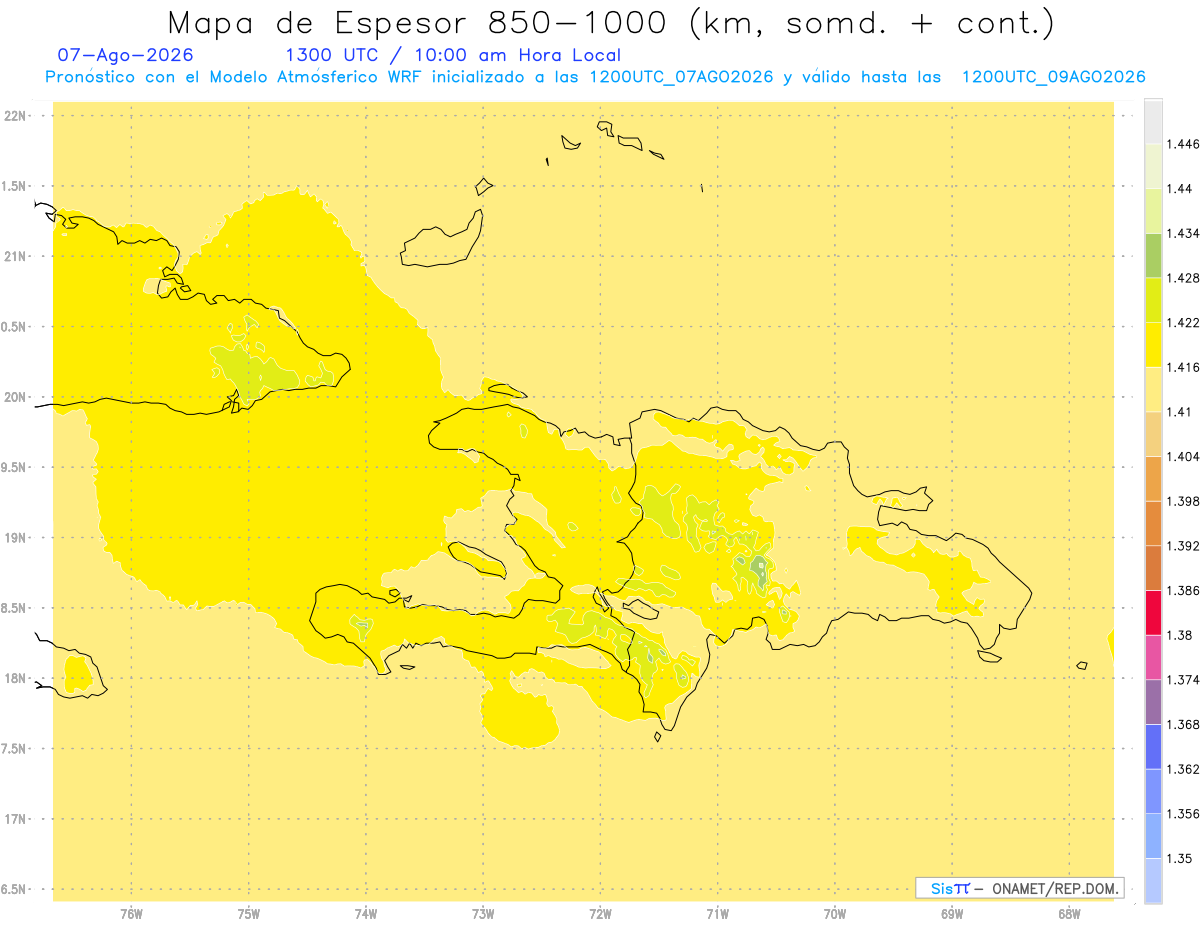This screenshot has height=927, width=1200.
Task: Click the purple 1.368–1.374 legend swatch
Action: click(1153, 702)
